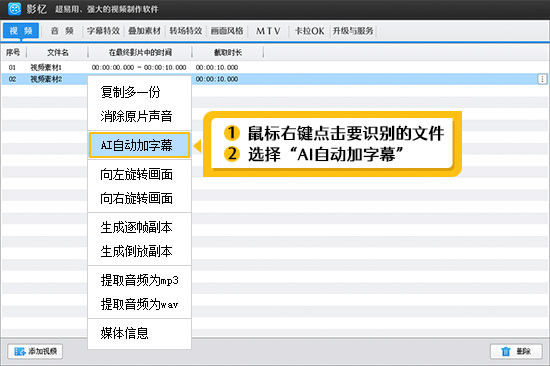Click the 影忆 app logo icon
The width and height of the screenshot is (550, 366).
tap(14, 9)
